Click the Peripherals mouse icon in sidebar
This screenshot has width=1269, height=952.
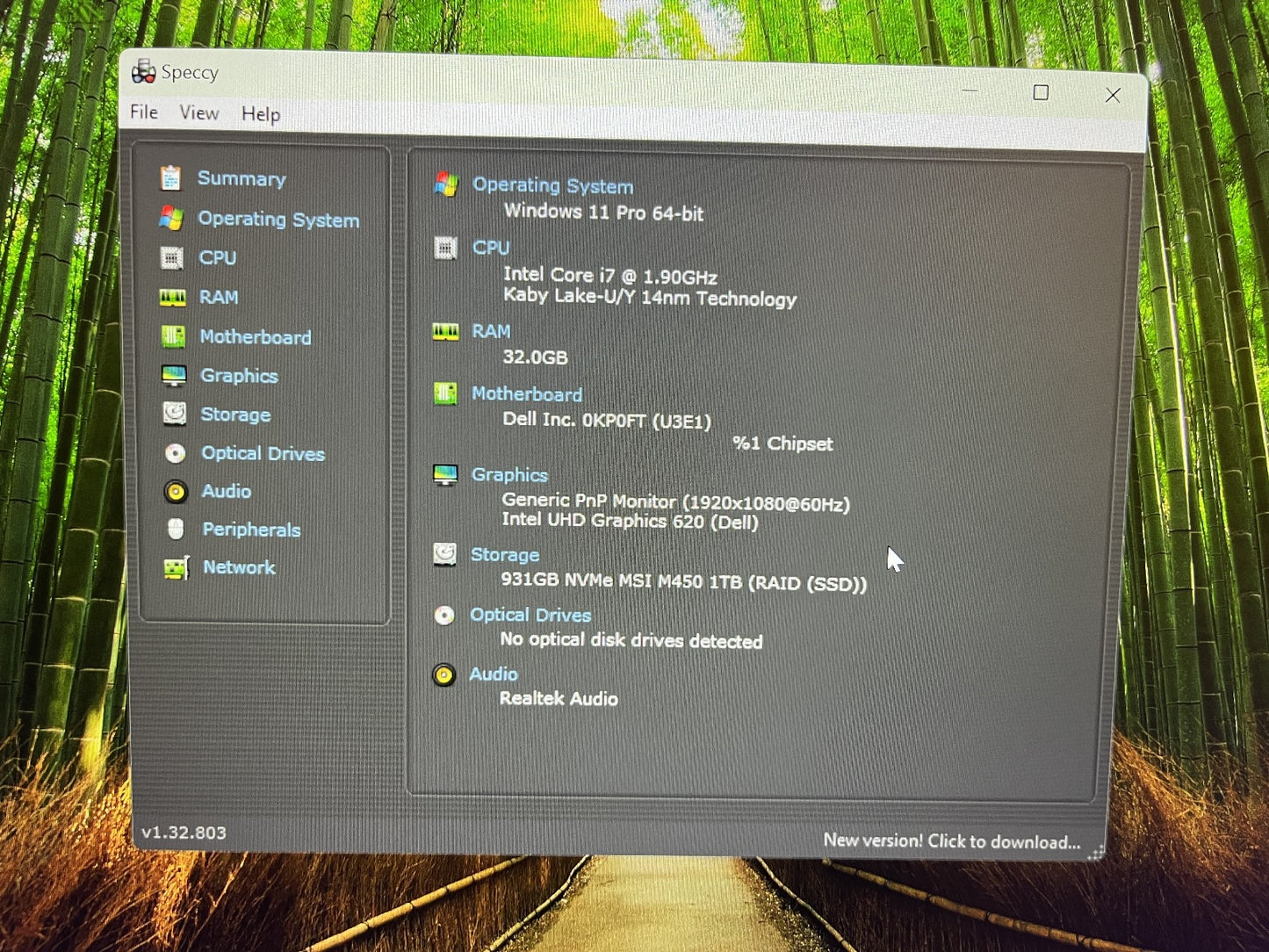click(176, 530)
